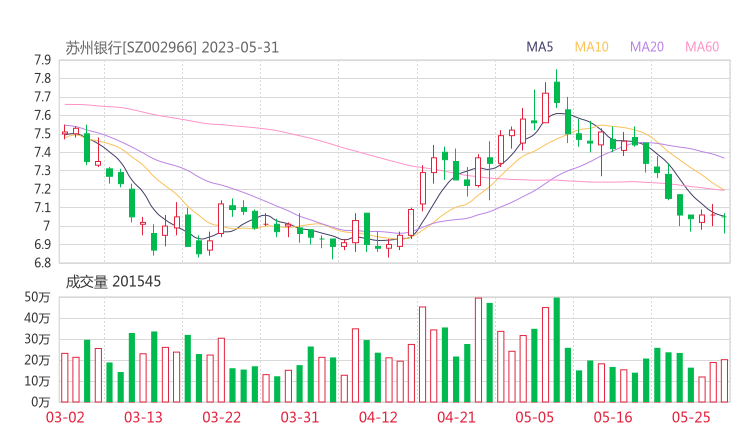Click the 成交量 201545 volume label
This screenshot has height=440, width=740.
pyautogui.click(x=113, y=281)
